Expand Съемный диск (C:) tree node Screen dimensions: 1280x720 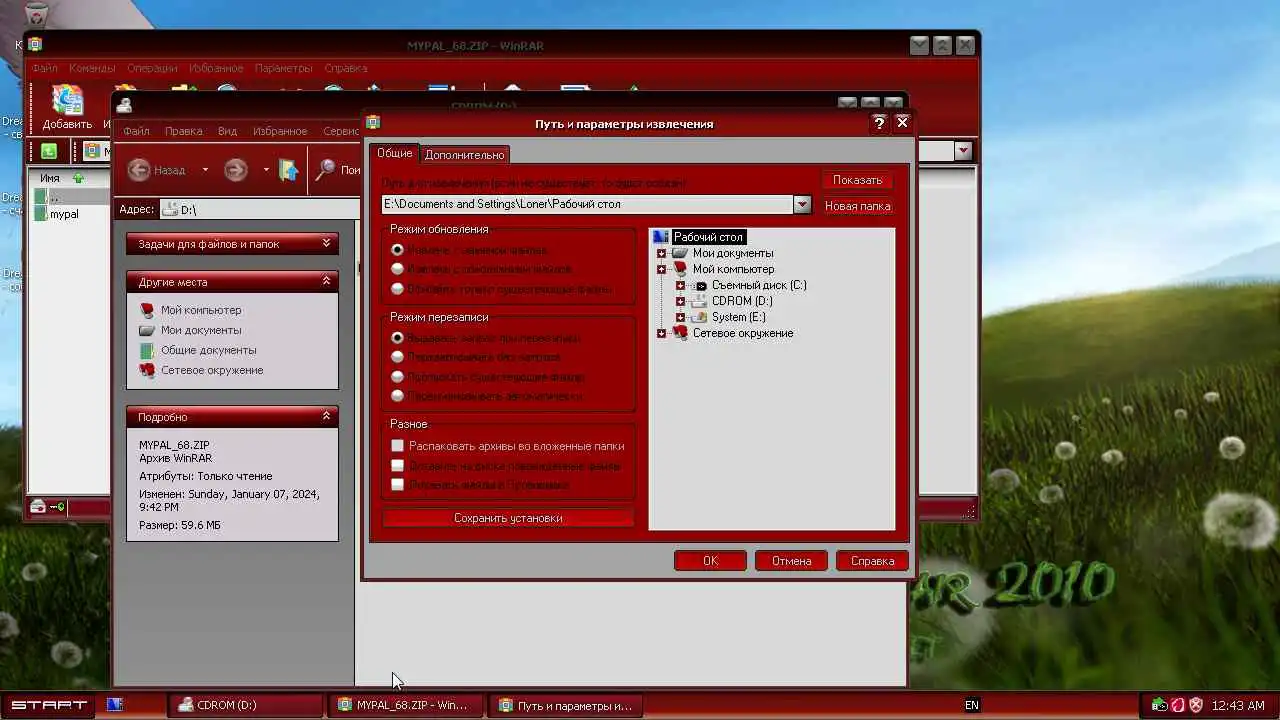pos(680,285)
